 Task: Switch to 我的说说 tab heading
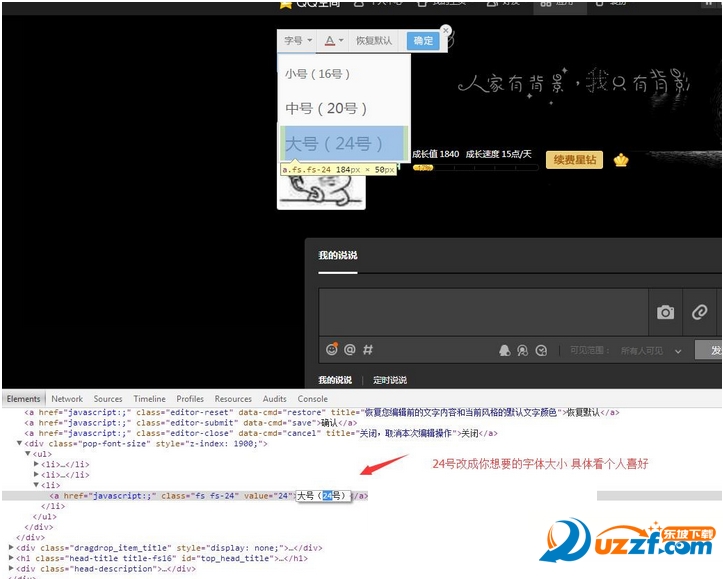point(338,255)
